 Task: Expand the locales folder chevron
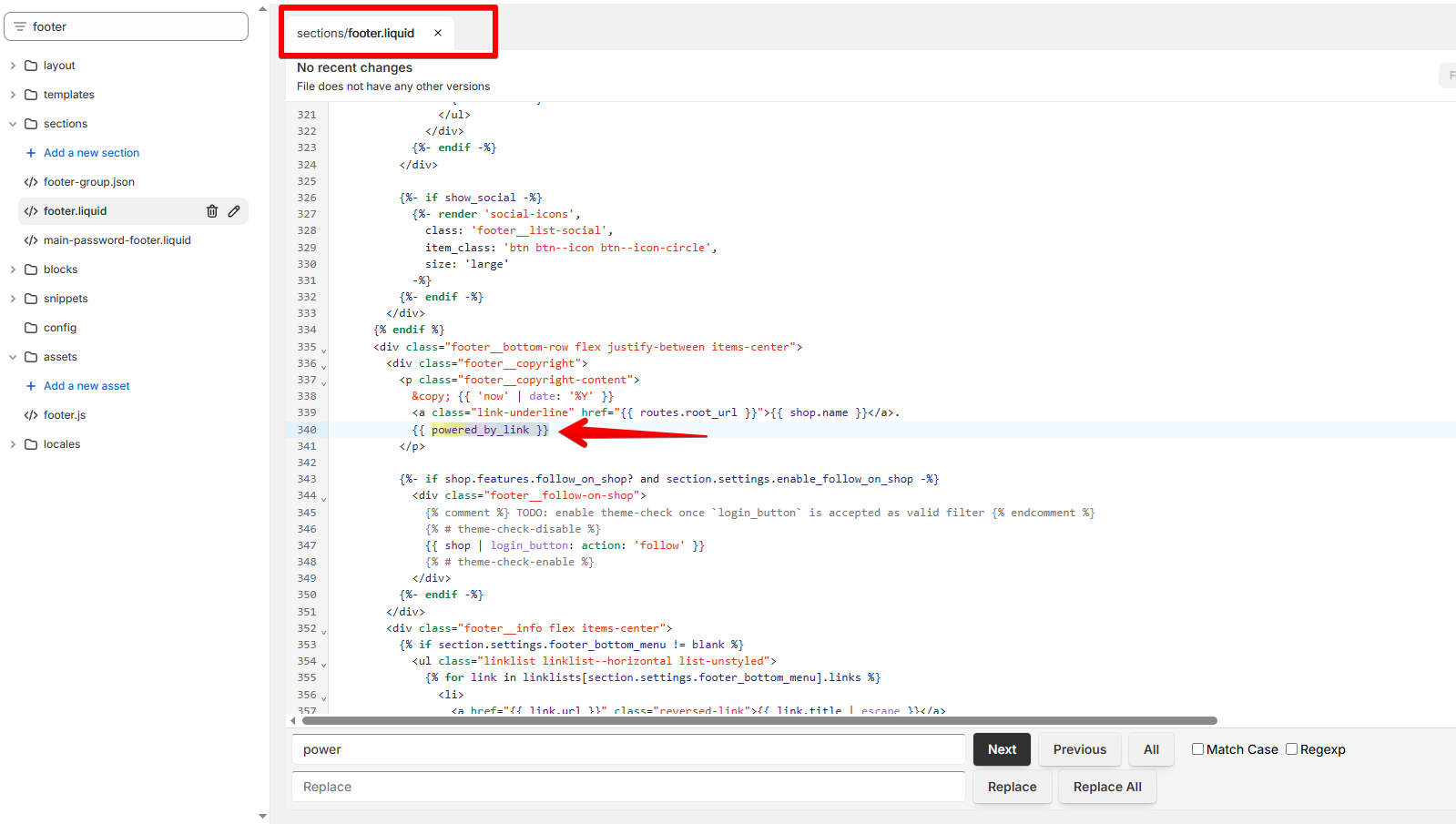coord(13,444)
